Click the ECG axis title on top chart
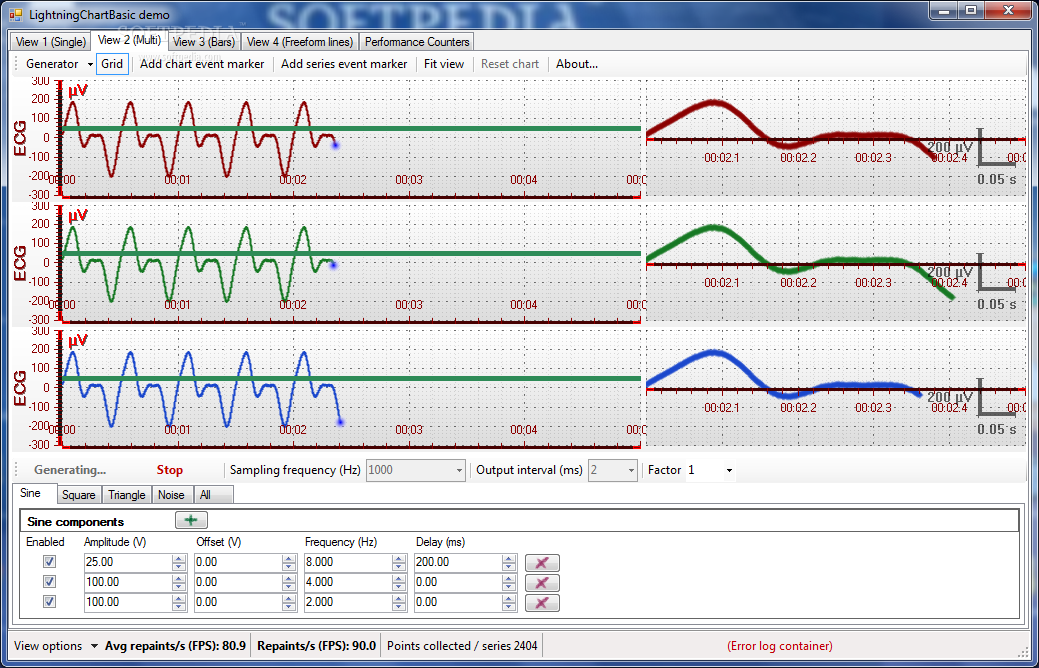 point(21,138)
